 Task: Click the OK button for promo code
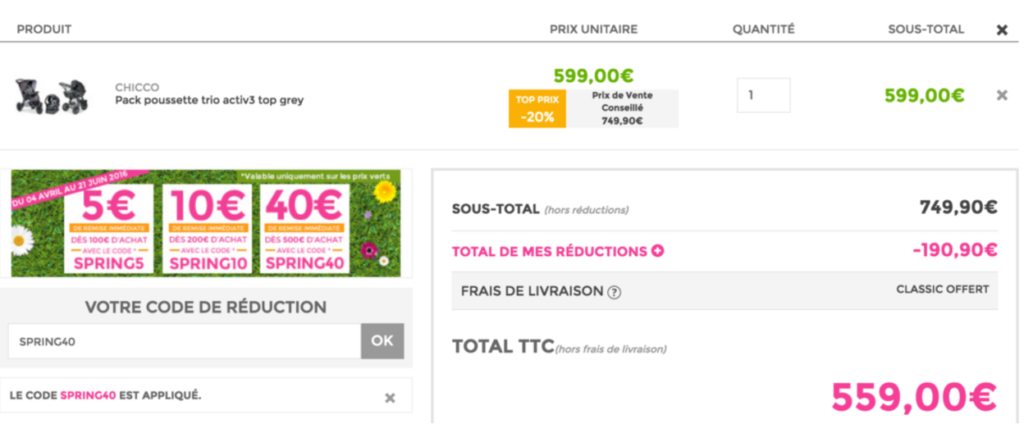382,341
